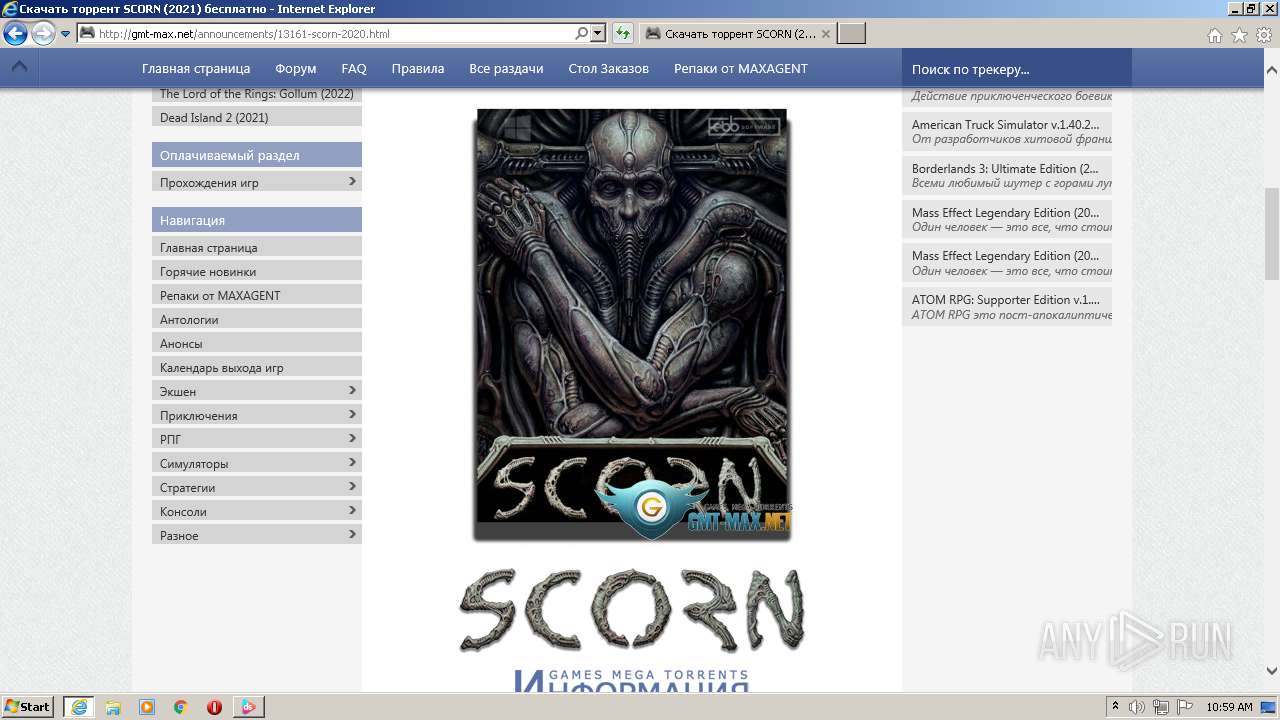
Task: Open the Tools gear icon
Action: (1264, 35)
